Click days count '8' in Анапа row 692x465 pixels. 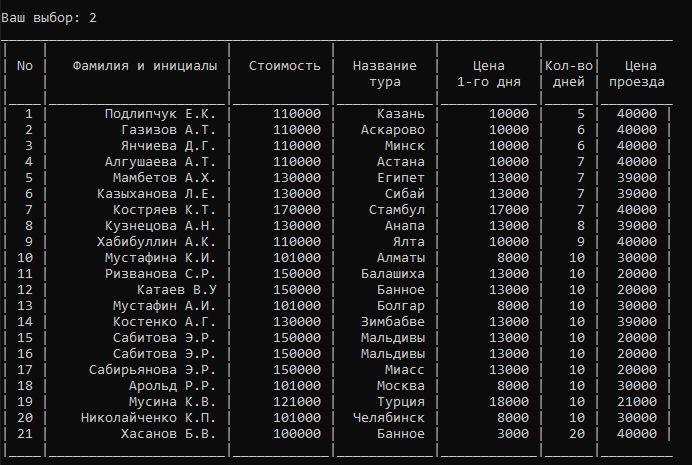(581, 226)
